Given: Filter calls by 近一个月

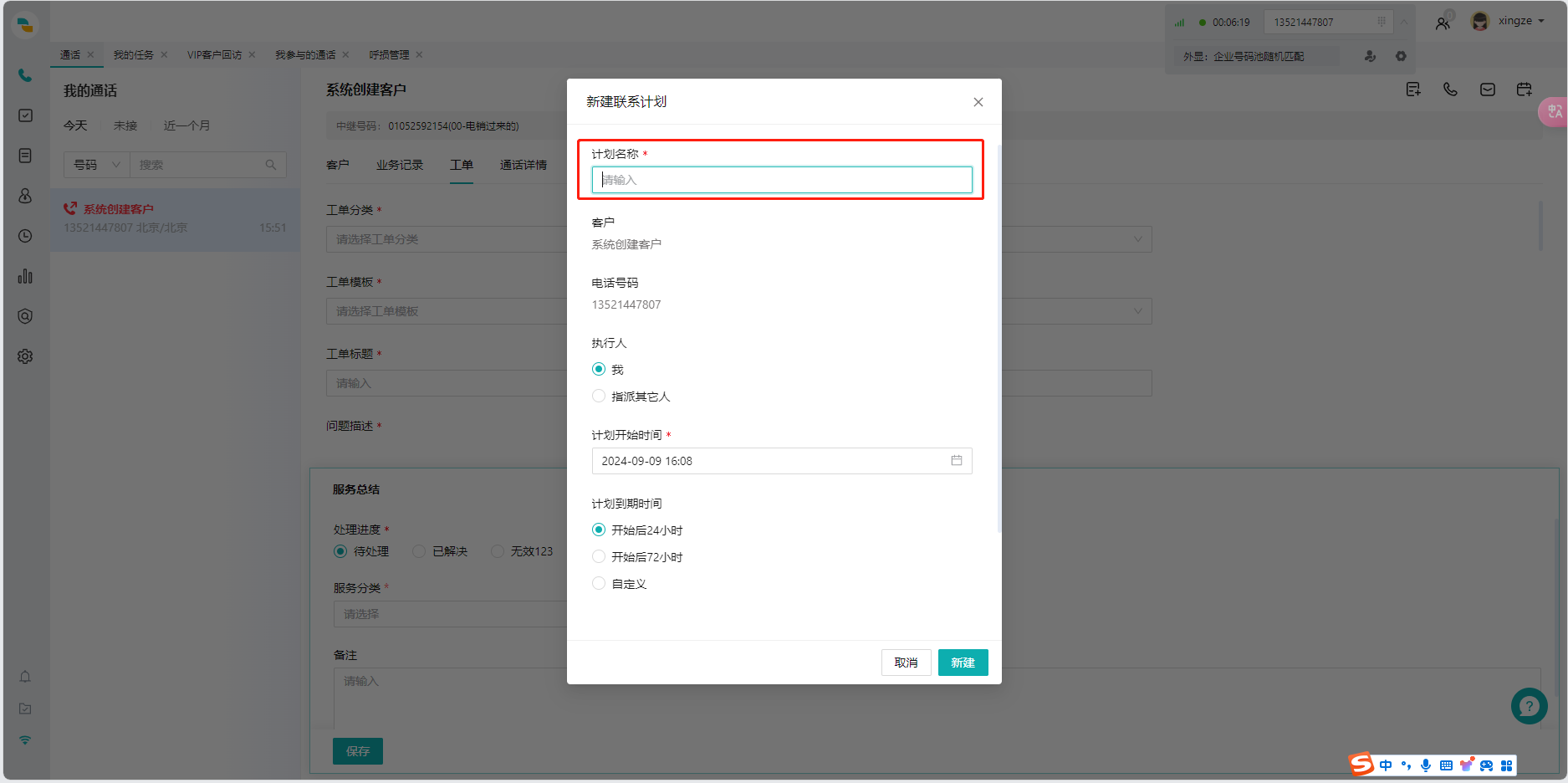Looking at the screenshot, I should (x=186, y=125).
